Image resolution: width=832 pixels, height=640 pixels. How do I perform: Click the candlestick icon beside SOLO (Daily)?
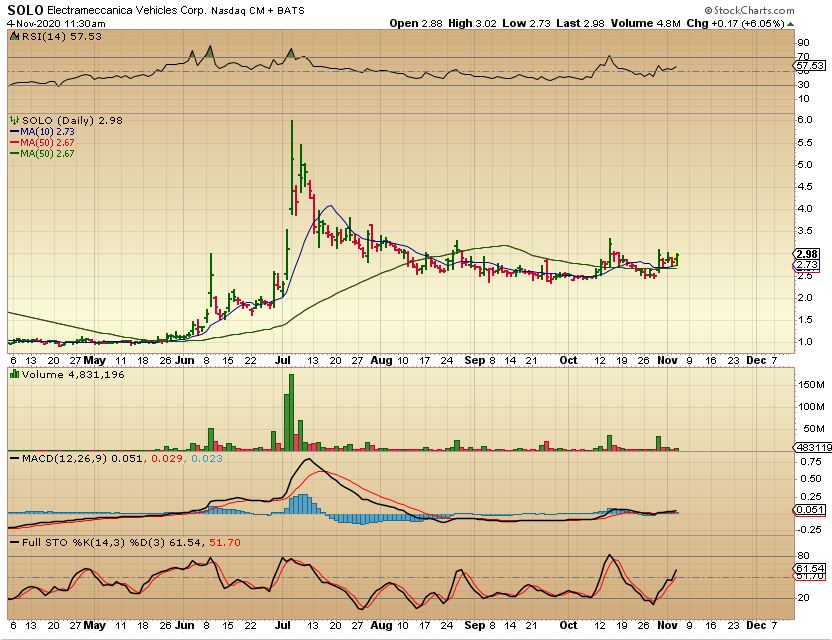tap(14, 120)
